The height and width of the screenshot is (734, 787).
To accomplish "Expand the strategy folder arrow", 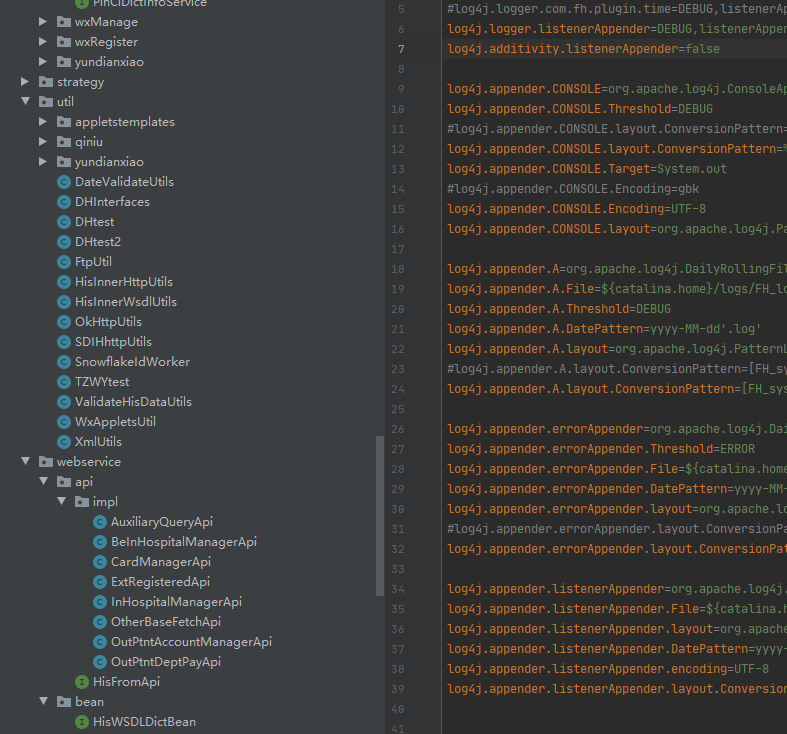I will coord(25,81).
